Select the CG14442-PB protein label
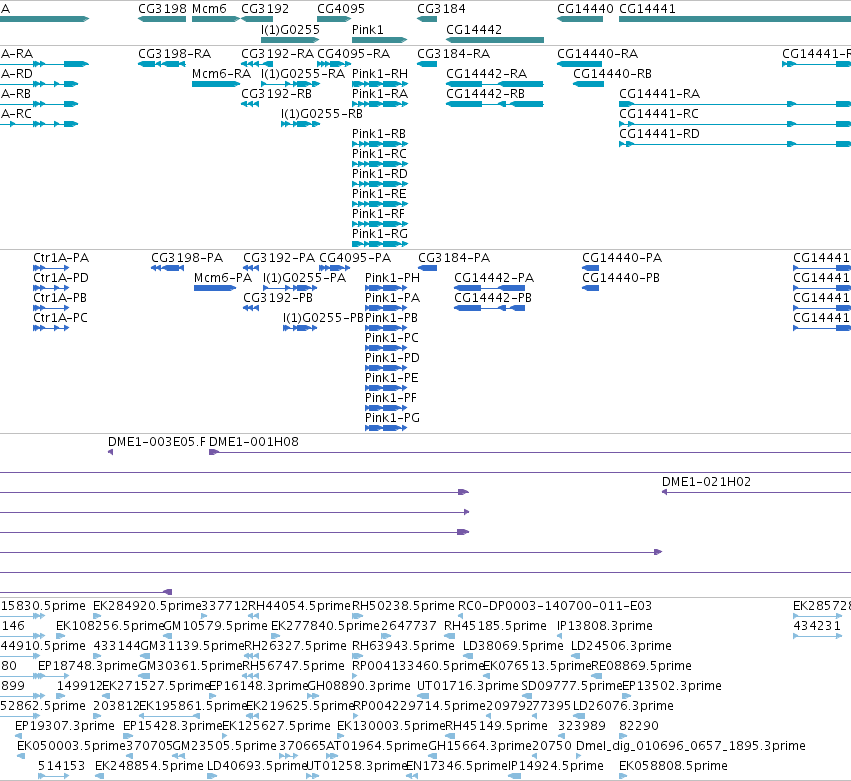 click(493, 298)
